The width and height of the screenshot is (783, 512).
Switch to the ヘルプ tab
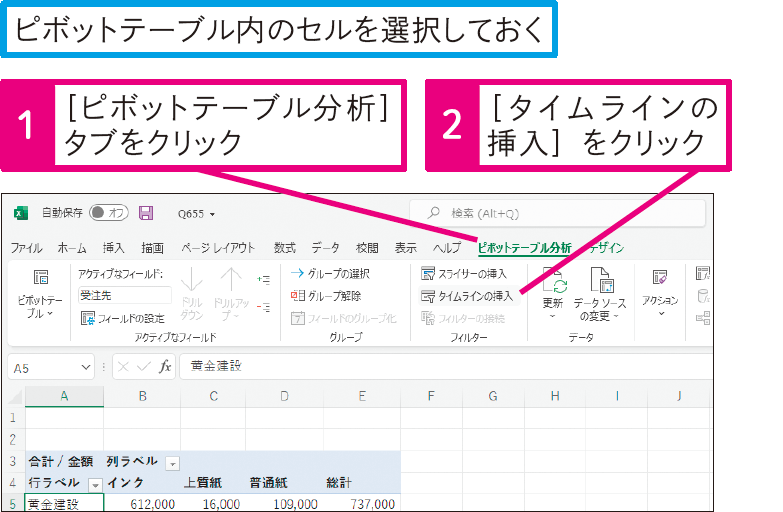(446, 248)
